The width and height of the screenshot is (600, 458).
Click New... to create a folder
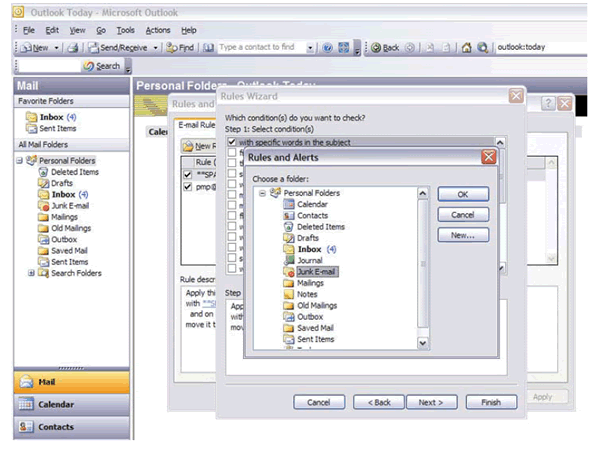463,235
